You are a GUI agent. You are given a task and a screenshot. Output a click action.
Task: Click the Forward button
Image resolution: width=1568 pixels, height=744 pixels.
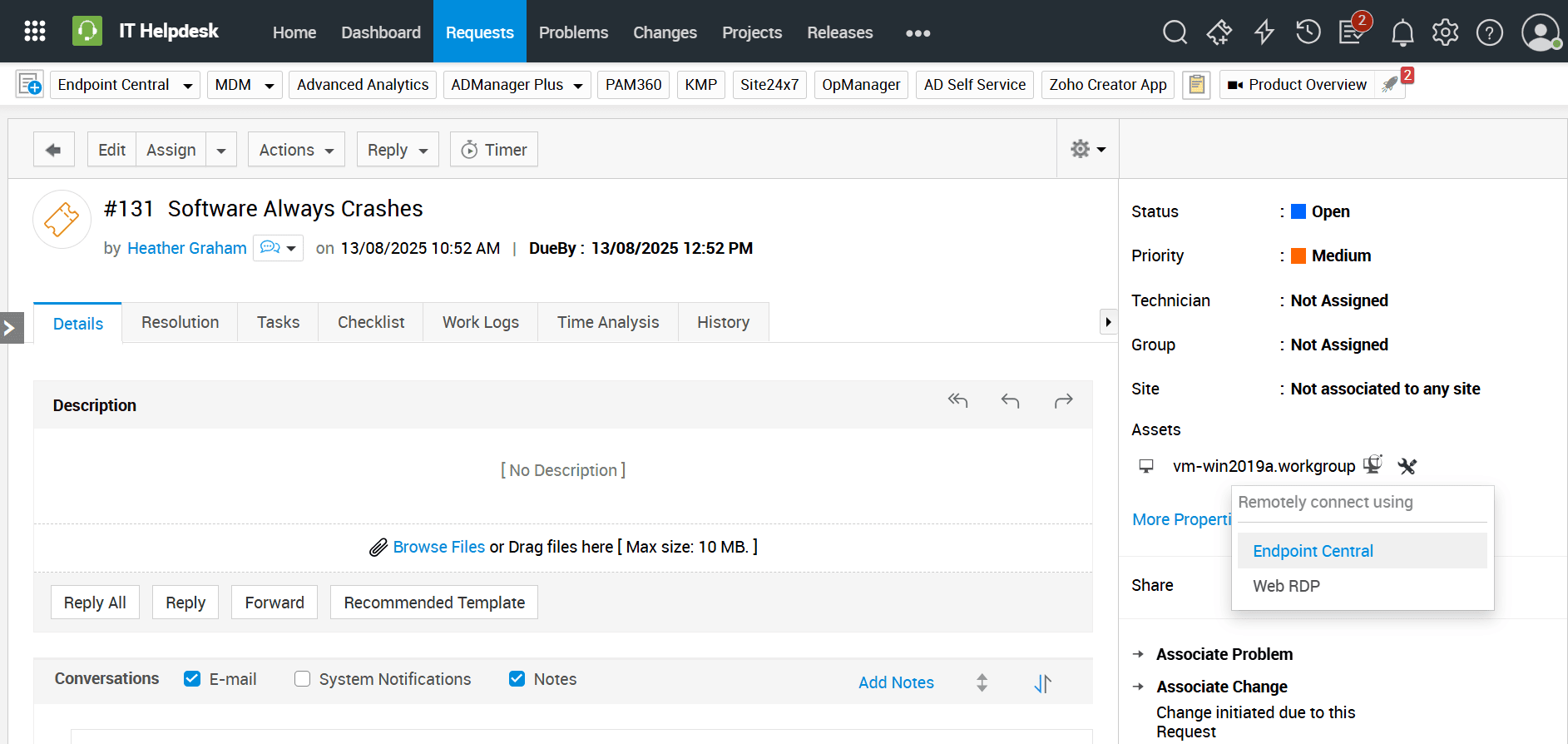coord(275,603)
